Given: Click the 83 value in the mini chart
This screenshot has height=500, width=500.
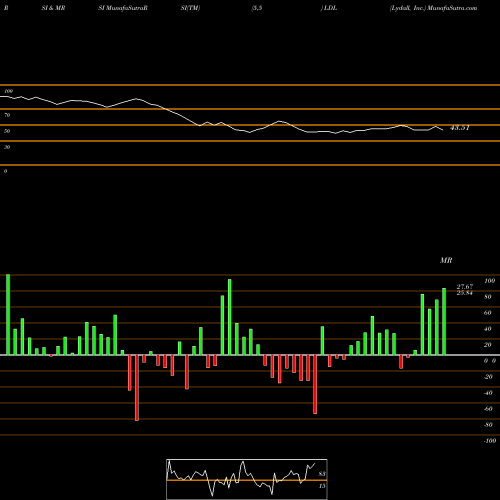Looking at the screenshot, I should point(322,474).
